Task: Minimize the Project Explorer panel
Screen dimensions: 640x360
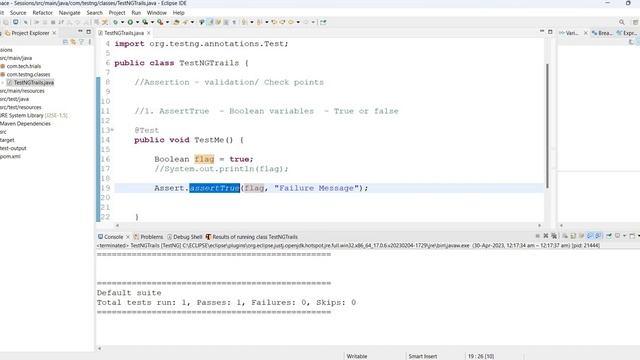Action: 80,31
